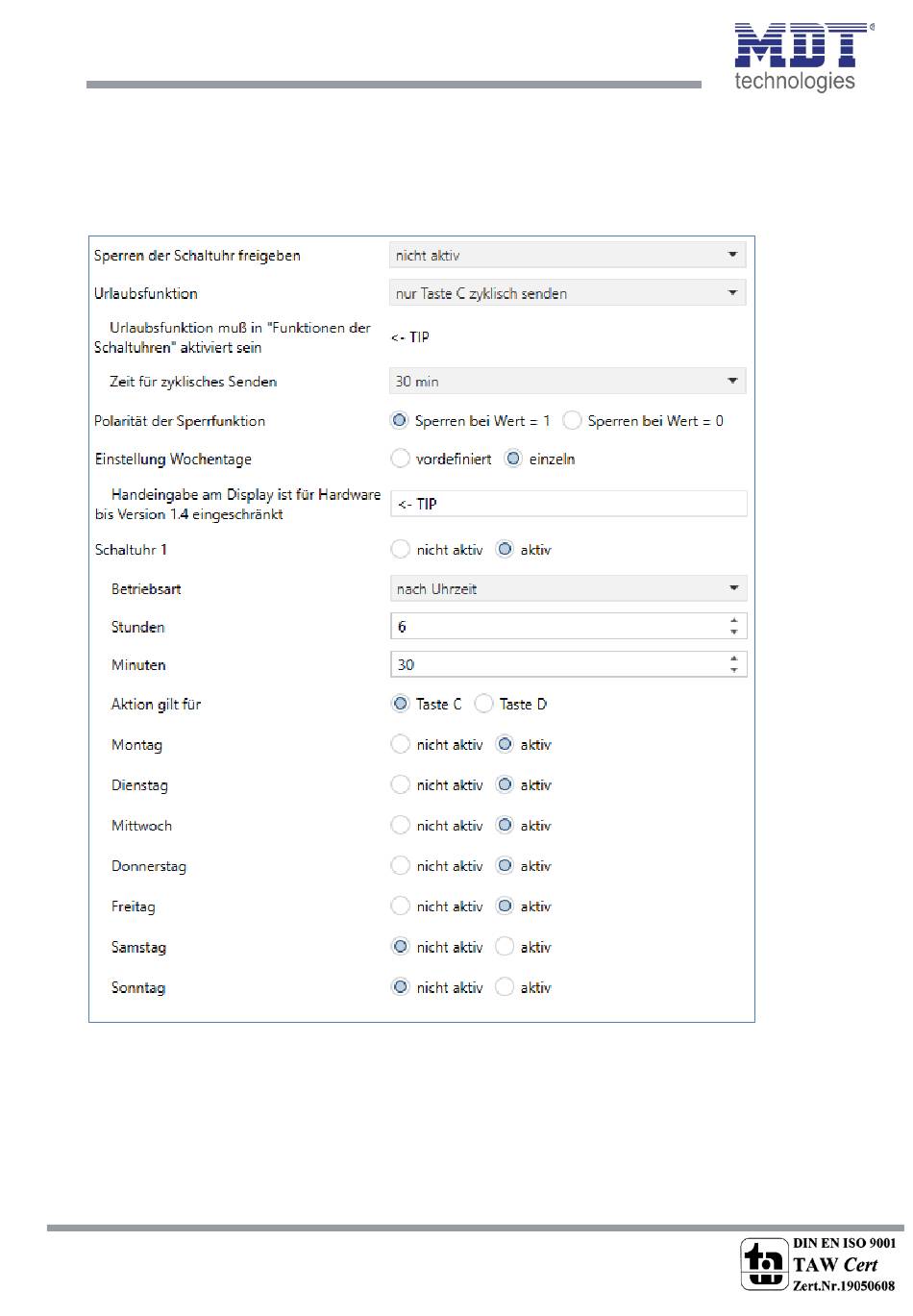Viewport: 913px width, 1316px height.
Task: Choose 'vordefiniert' for Einstellung Wochentage
Action: pyautogui.click(x=401, y=459)
